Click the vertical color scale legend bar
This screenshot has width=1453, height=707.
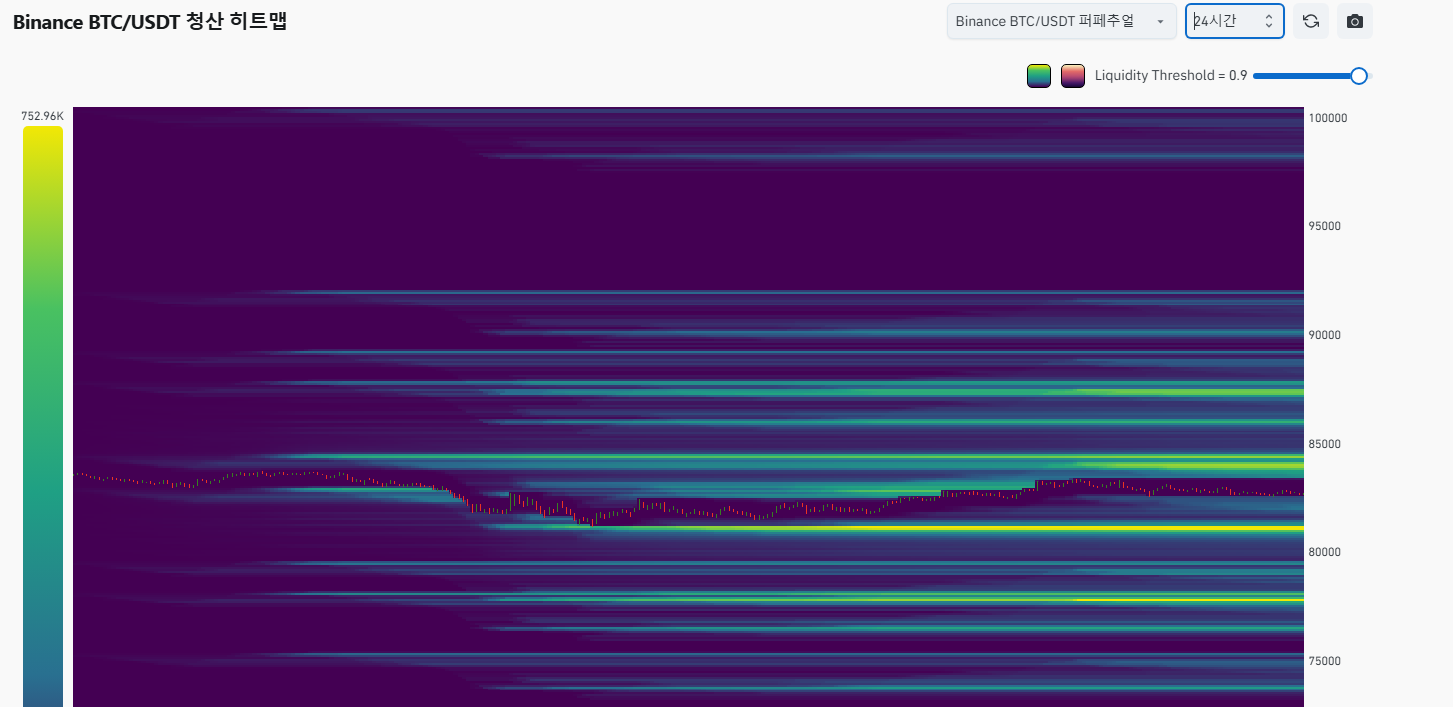click(43, 416)
